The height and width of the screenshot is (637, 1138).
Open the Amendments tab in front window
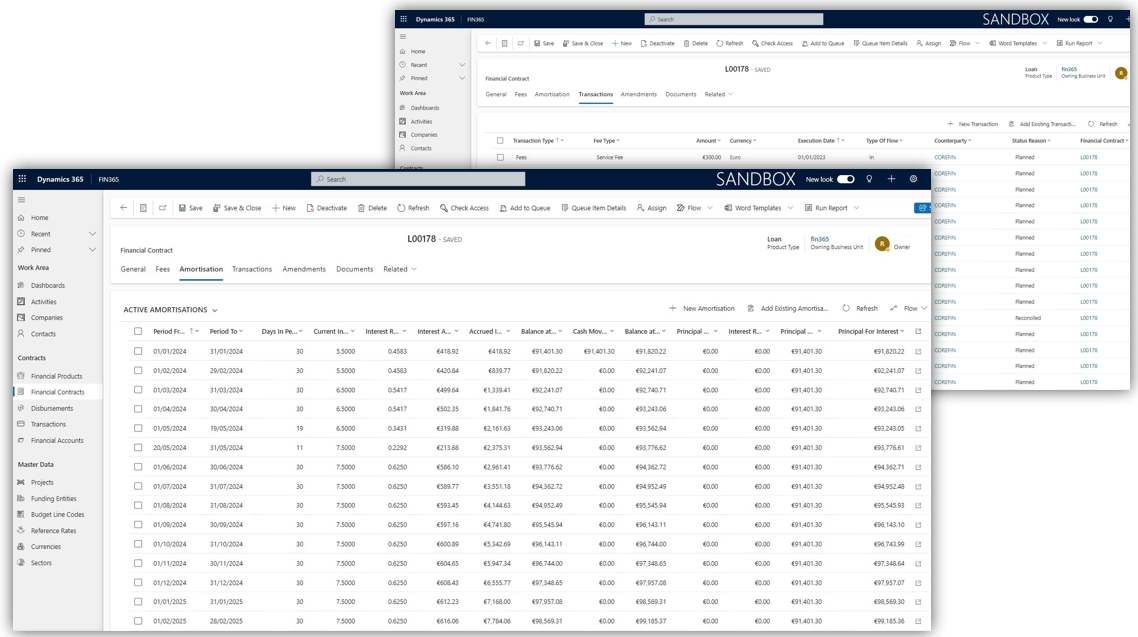[304, 269]
